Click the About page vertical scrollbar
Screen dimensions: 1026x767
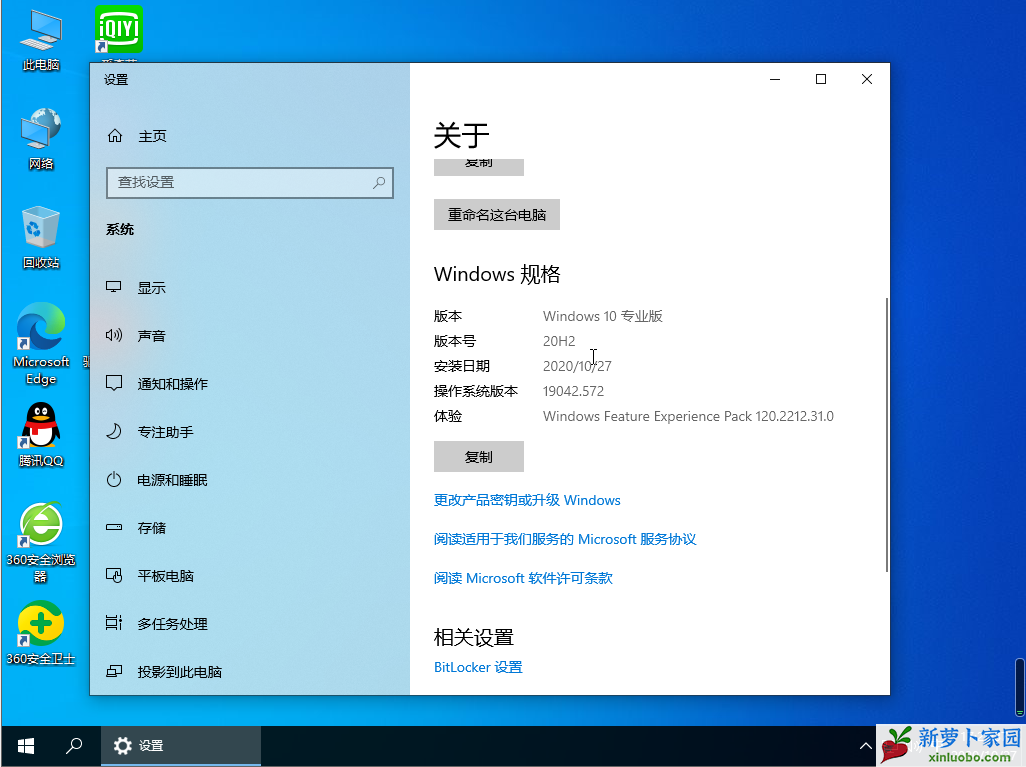[x=886, y=435]
